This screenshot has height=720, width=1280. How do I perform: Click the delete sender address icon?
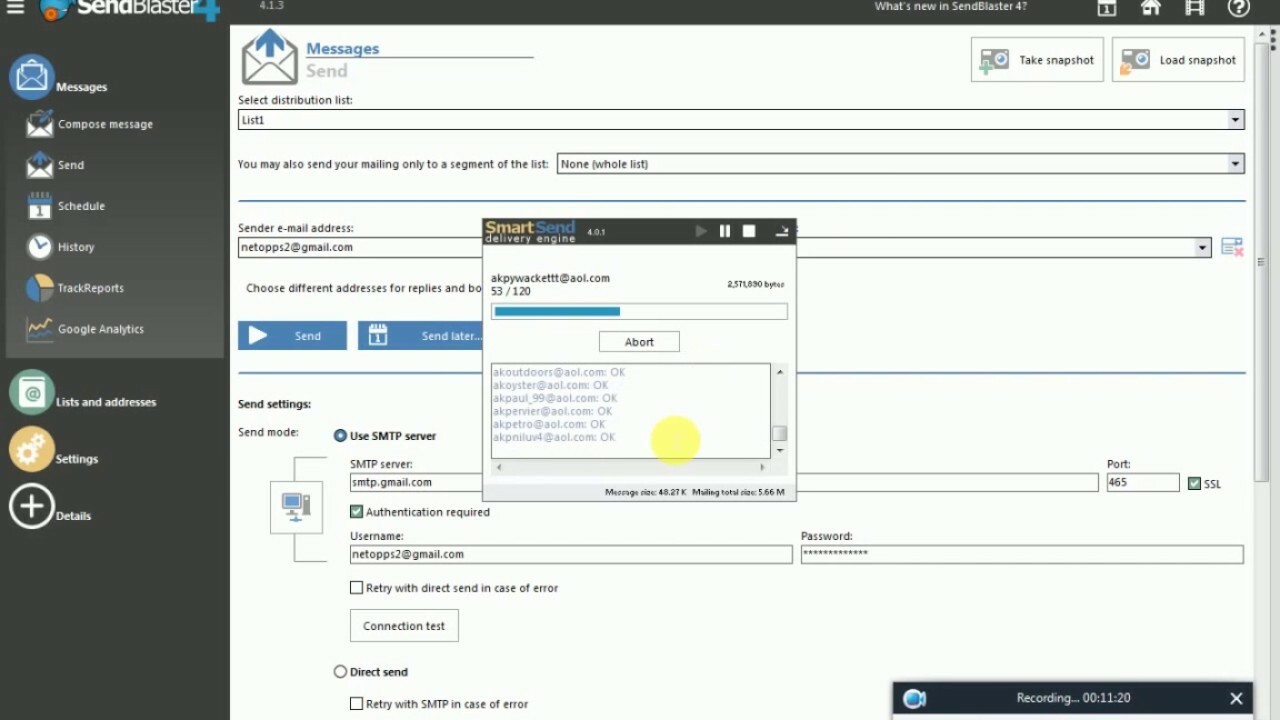click(x=1232, y=246)
